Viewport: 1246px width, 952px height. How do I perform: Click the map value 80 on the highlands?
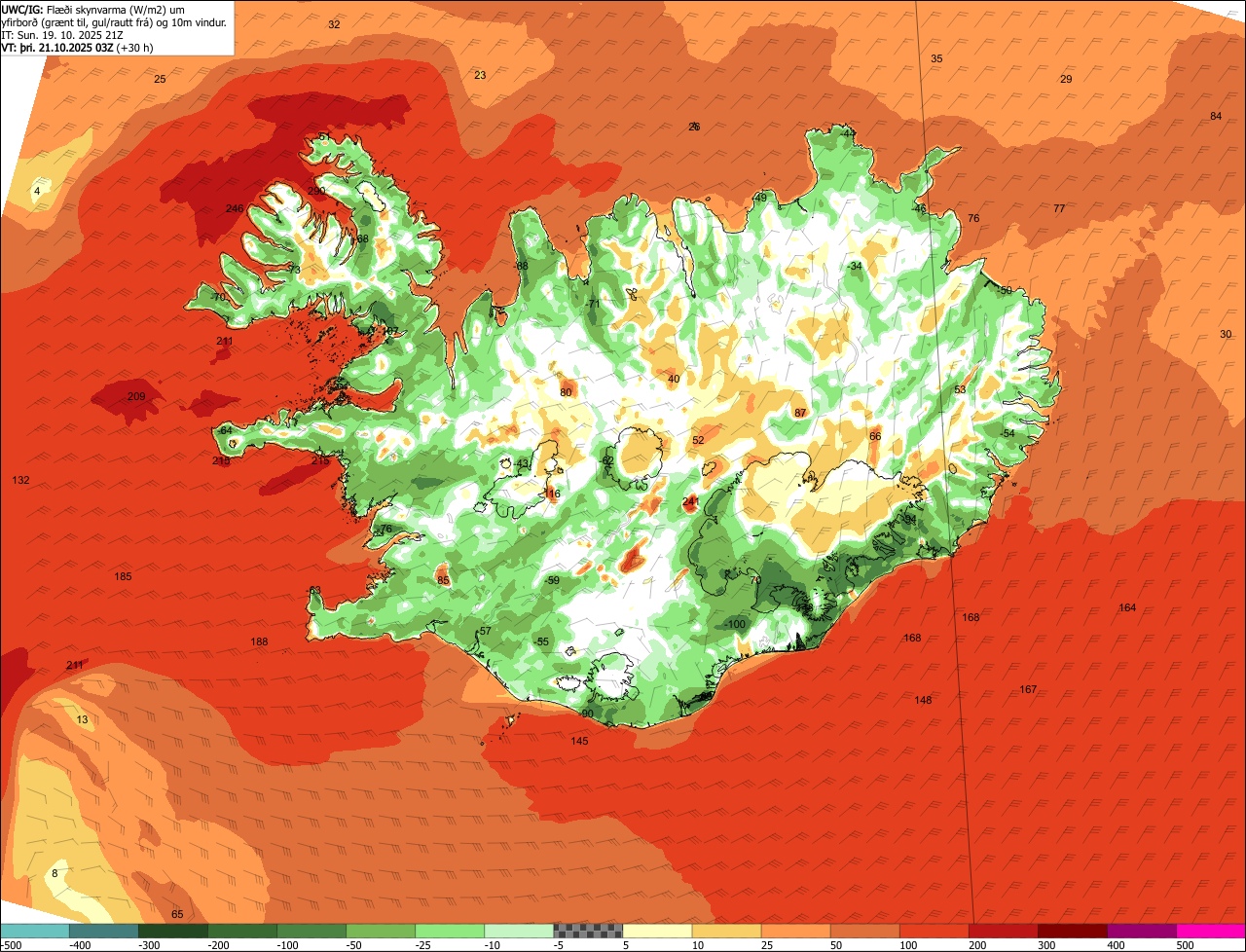(x=567, y=392)
